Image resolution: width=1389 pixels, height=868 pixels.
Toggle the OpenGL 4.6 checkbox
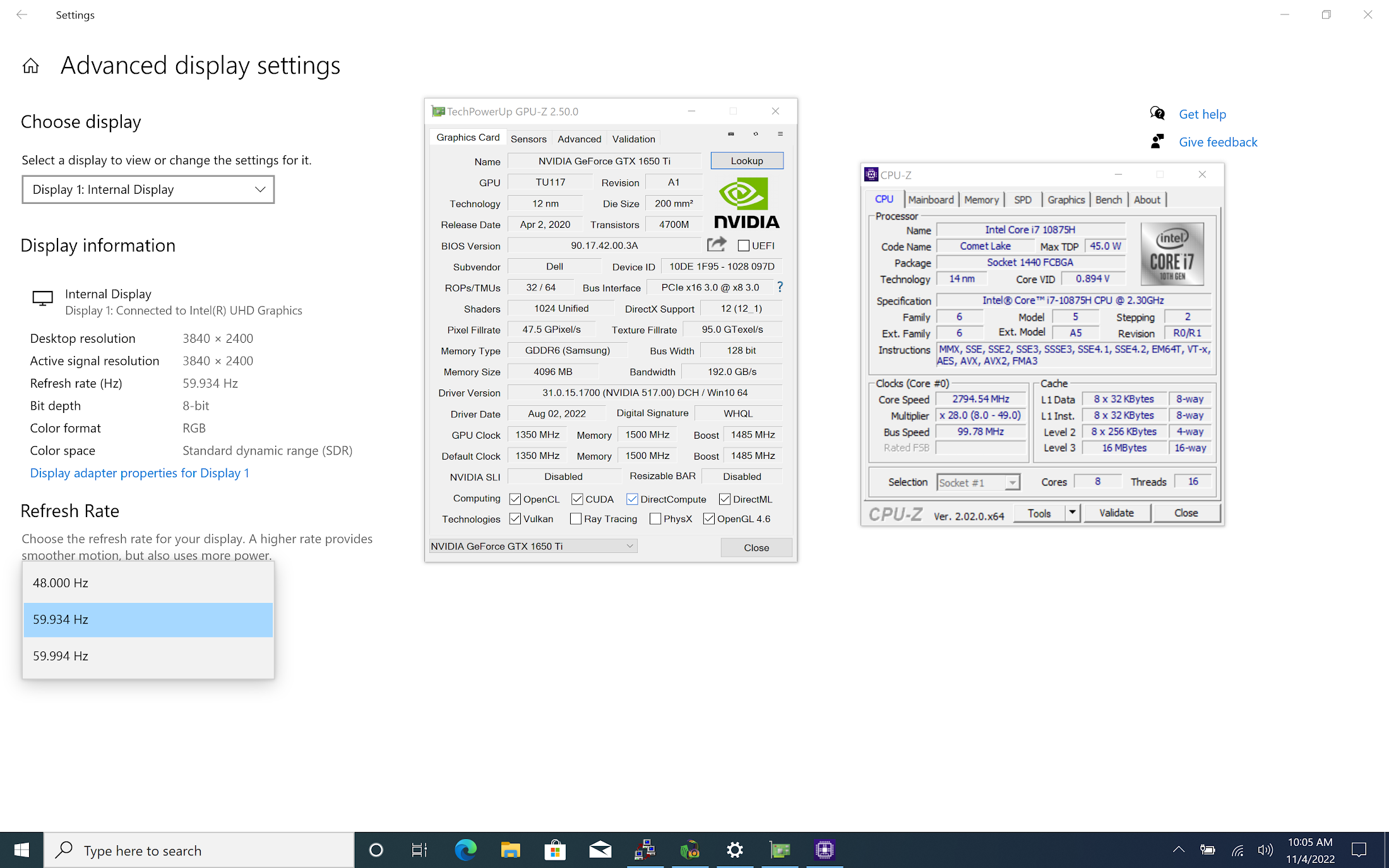click(x=709, y=519)
